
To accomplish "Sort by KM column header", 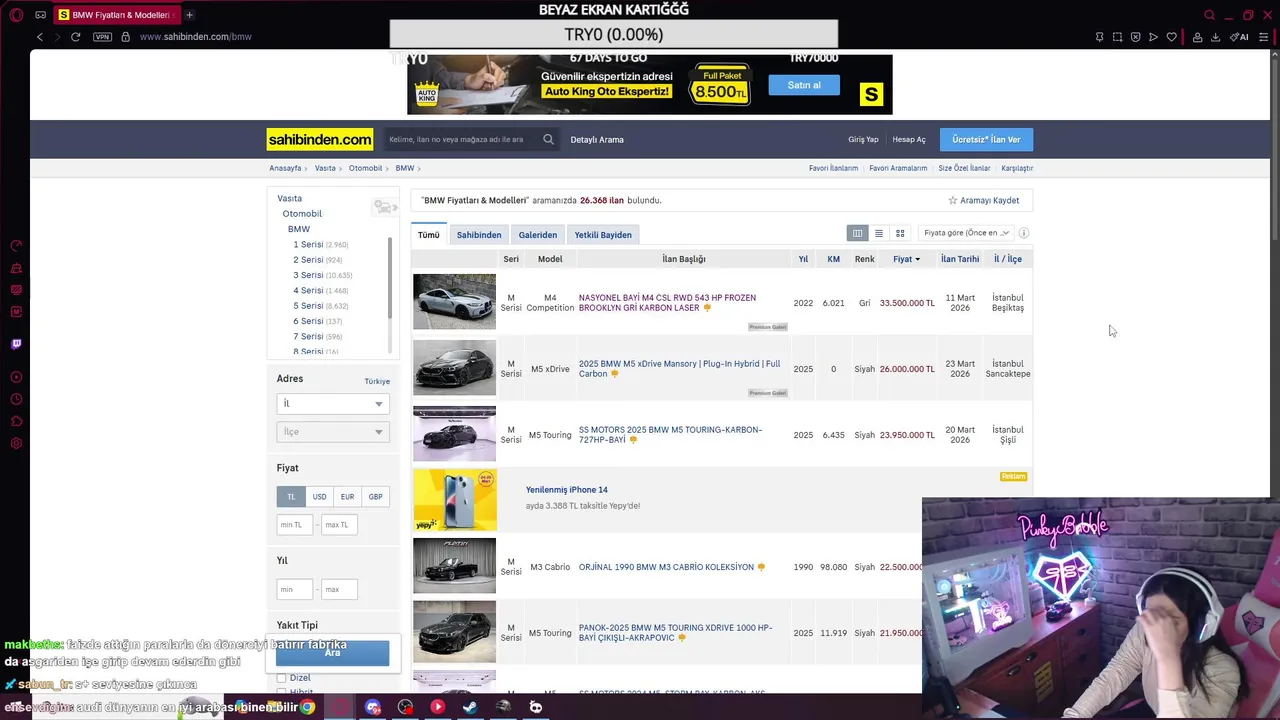I will pos(833,259).
